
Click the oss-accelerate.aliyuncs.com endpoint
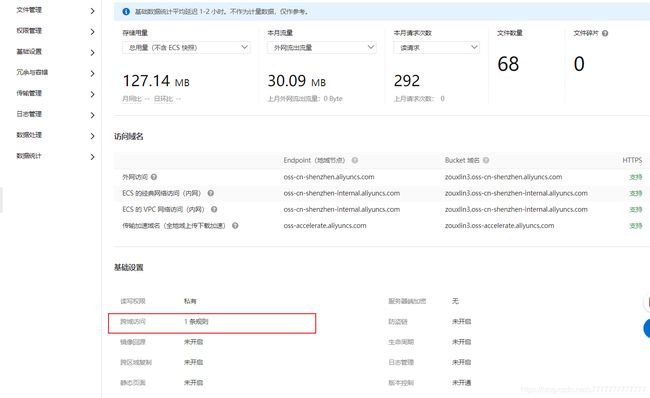pyautogui.click(x=325, y=226)
